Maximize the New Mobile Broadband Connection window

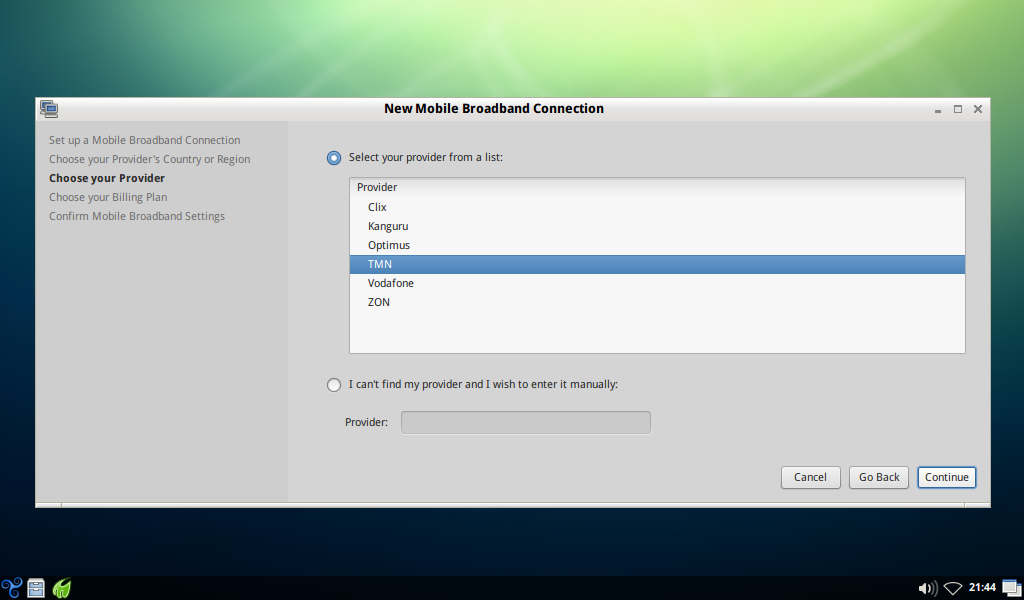957,109
